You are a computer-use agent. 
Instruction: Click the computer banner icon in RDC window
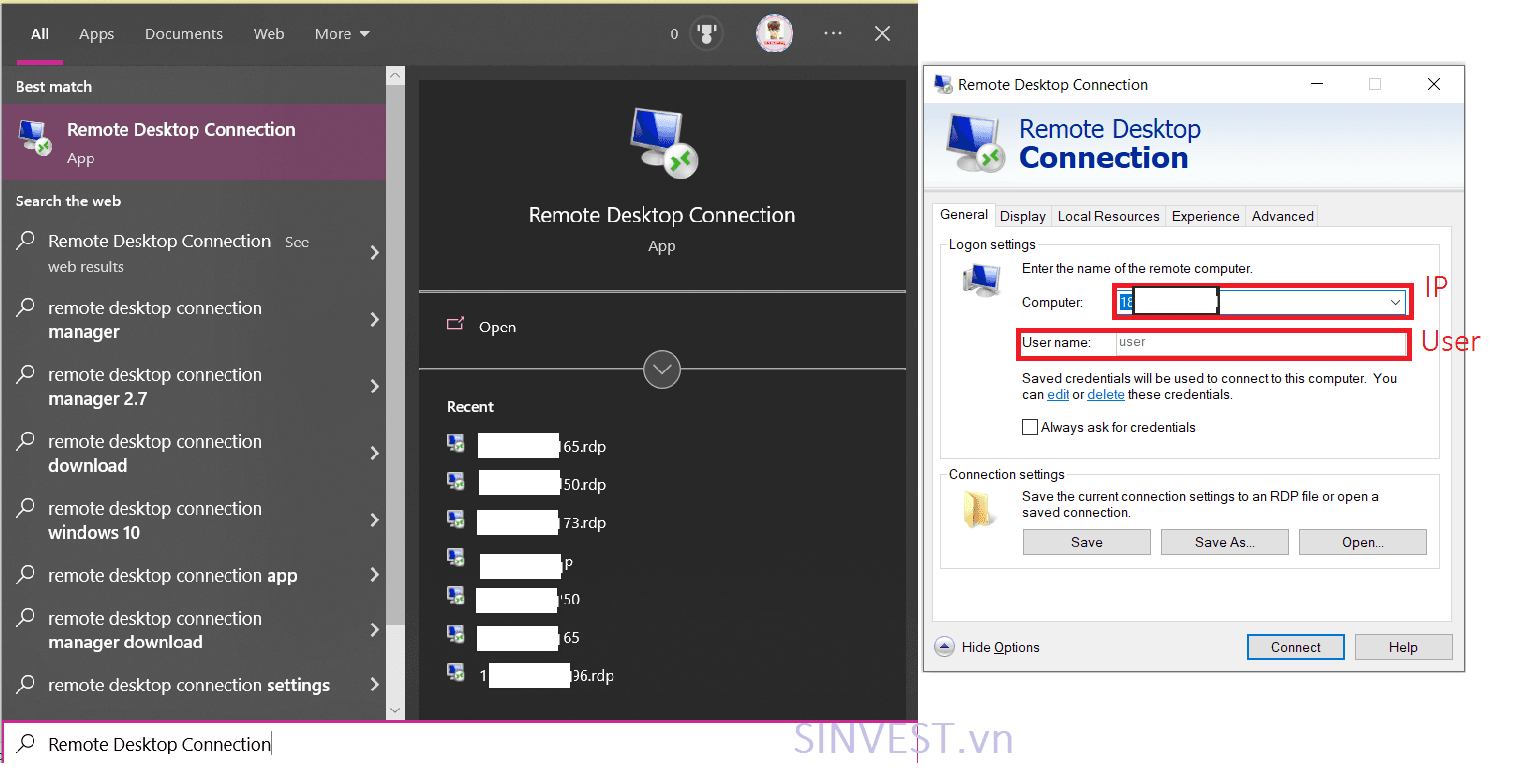(974, 143)
